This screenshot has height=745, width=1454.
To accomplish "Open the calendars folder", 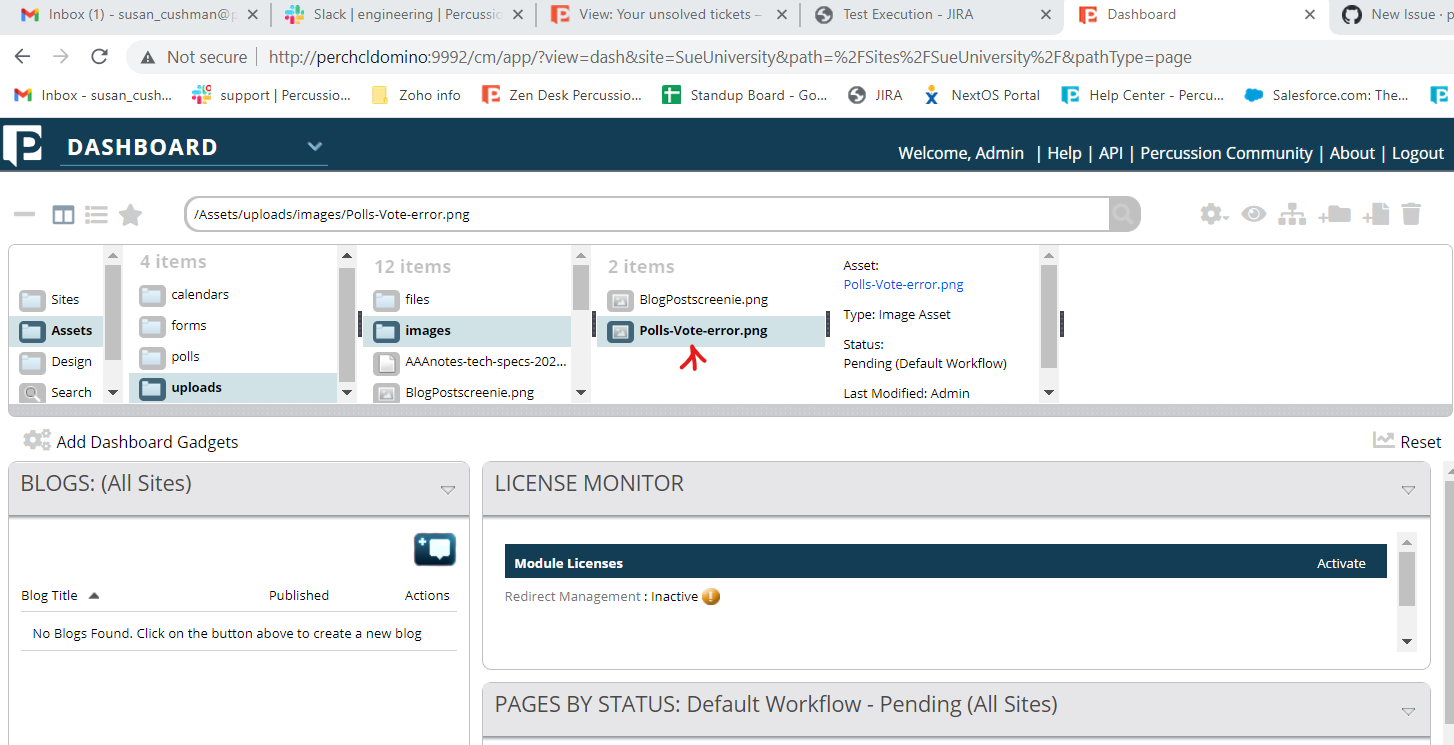I will click(233, 295).
